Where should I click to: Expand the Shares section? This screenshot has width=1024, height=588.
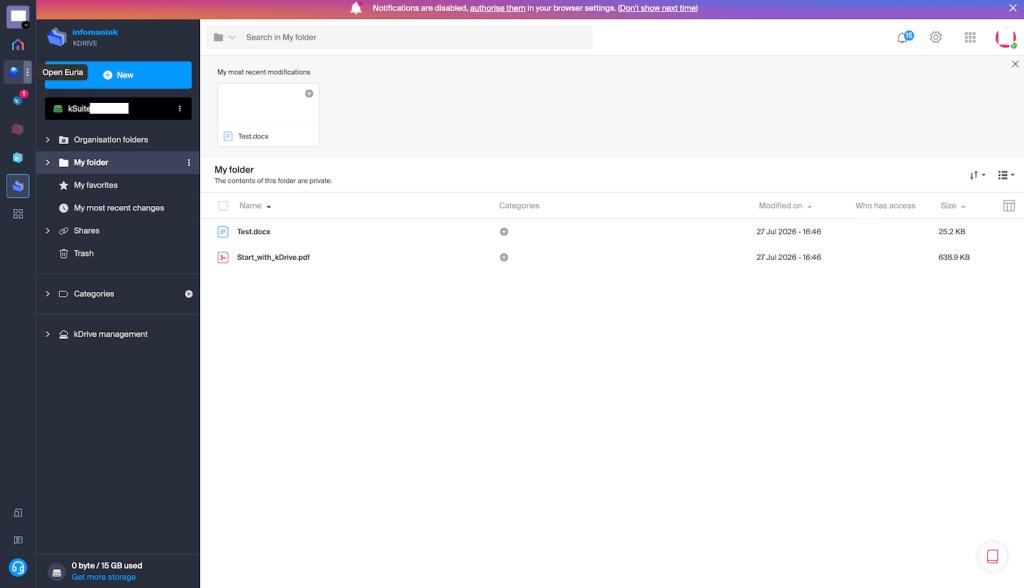click(x=48, y=231)
